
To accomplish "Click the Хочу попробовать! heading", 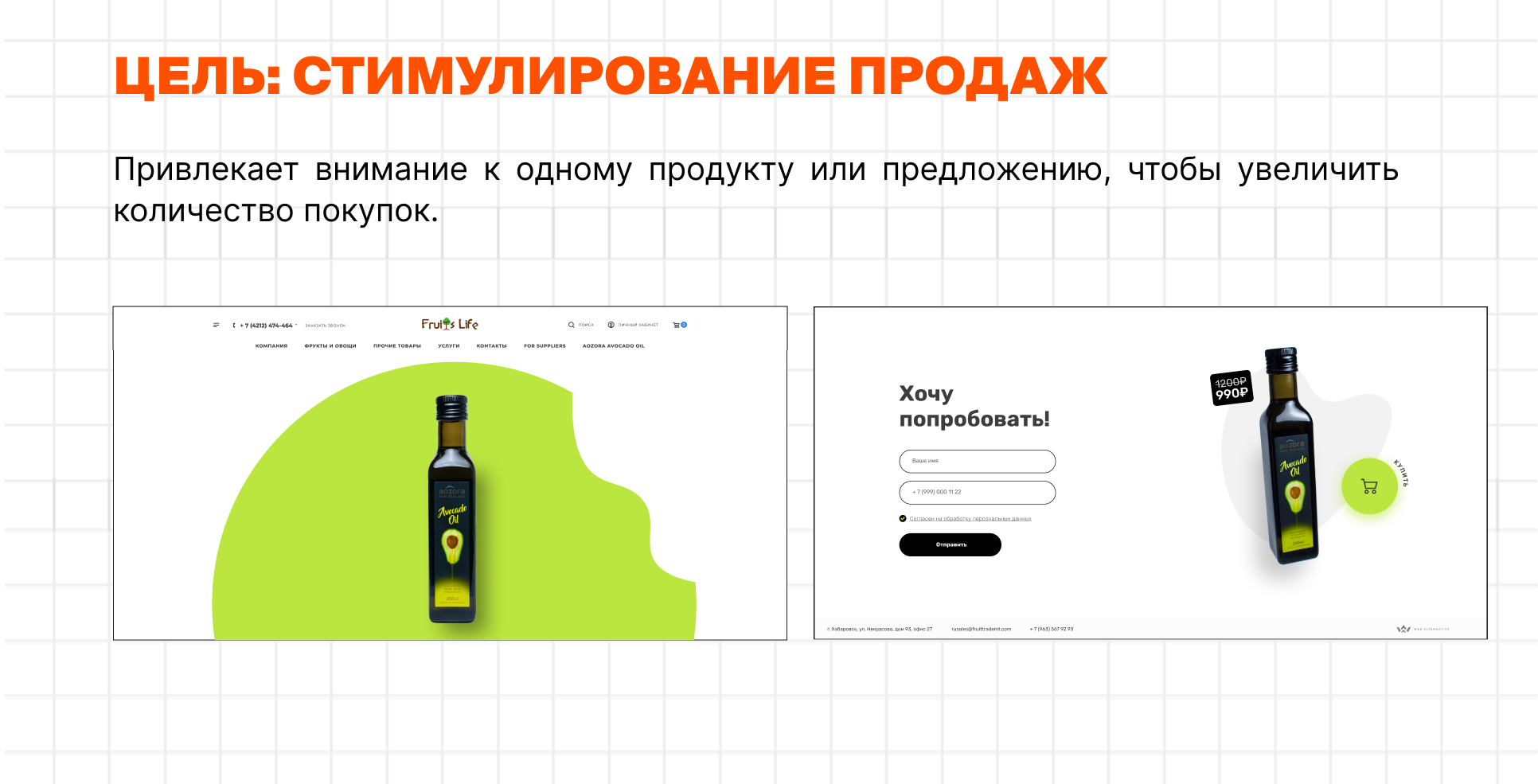I will pos(974,406).
